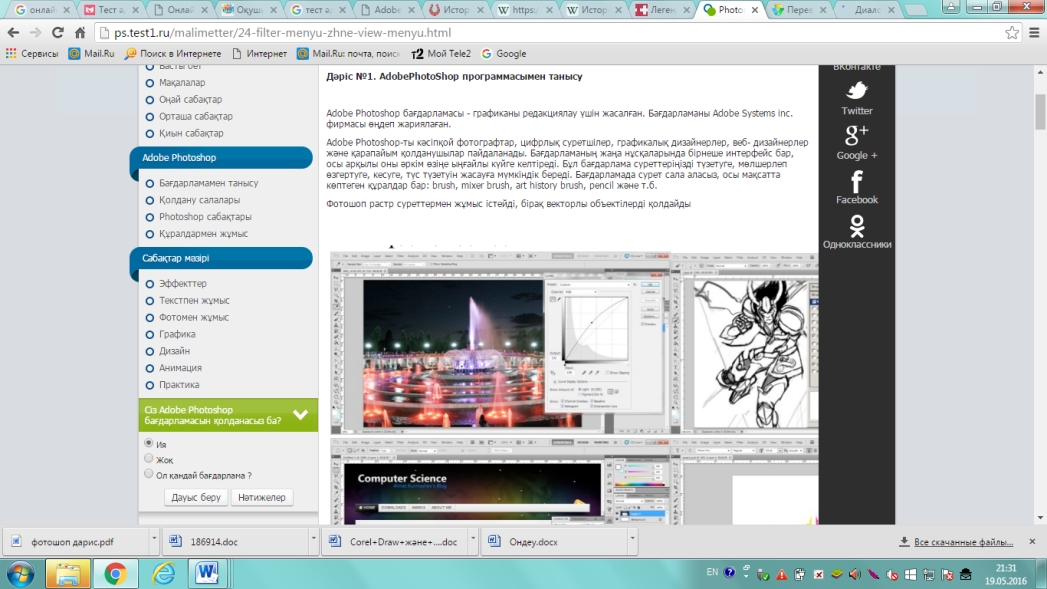This screenshot has height=589, width=1047.
Task: Open the Эффекттер link
Action: [182, 283]
